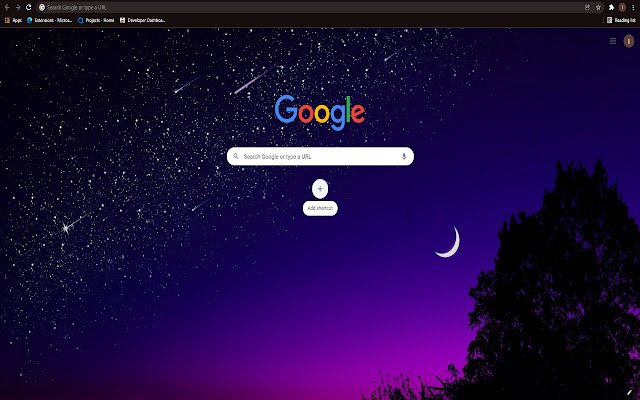This screenshot has width=640, height=400.
Task: Open Chrome three-dot menu
Action: [x=633, y=7]
